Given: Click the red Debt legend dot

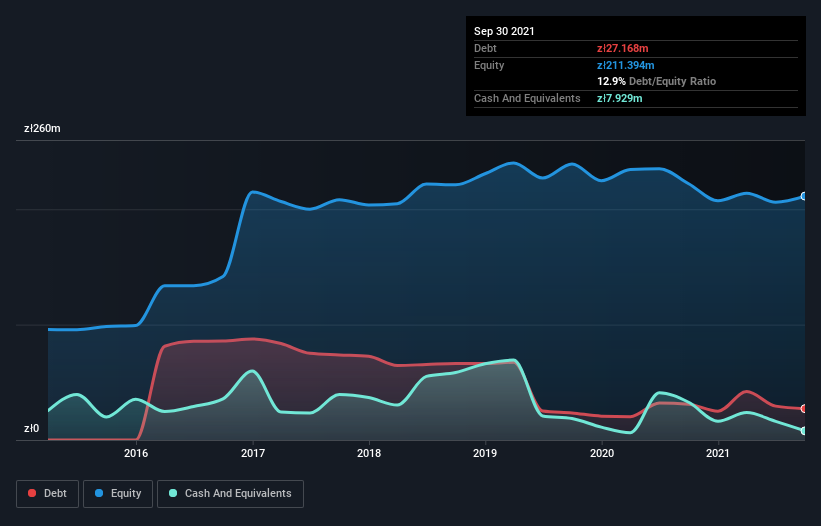Looking at the screenshot, I should (32, 493).
